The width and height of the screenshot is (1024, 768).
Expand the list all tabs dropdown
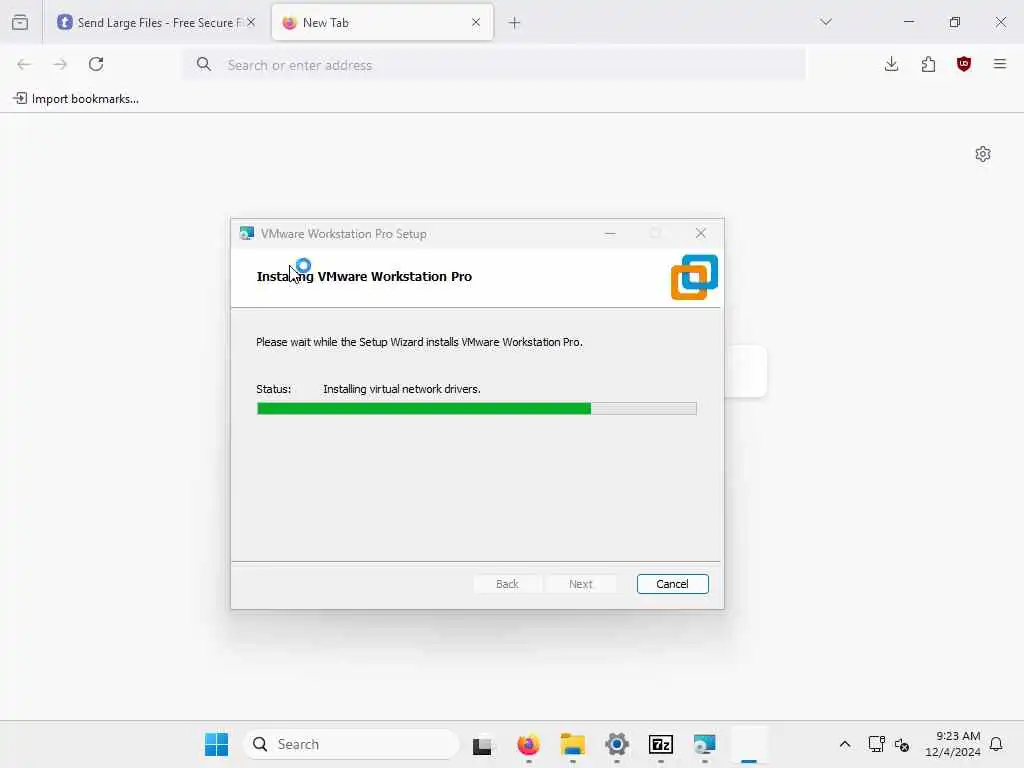pyautogui.click(x=825, y=22)
